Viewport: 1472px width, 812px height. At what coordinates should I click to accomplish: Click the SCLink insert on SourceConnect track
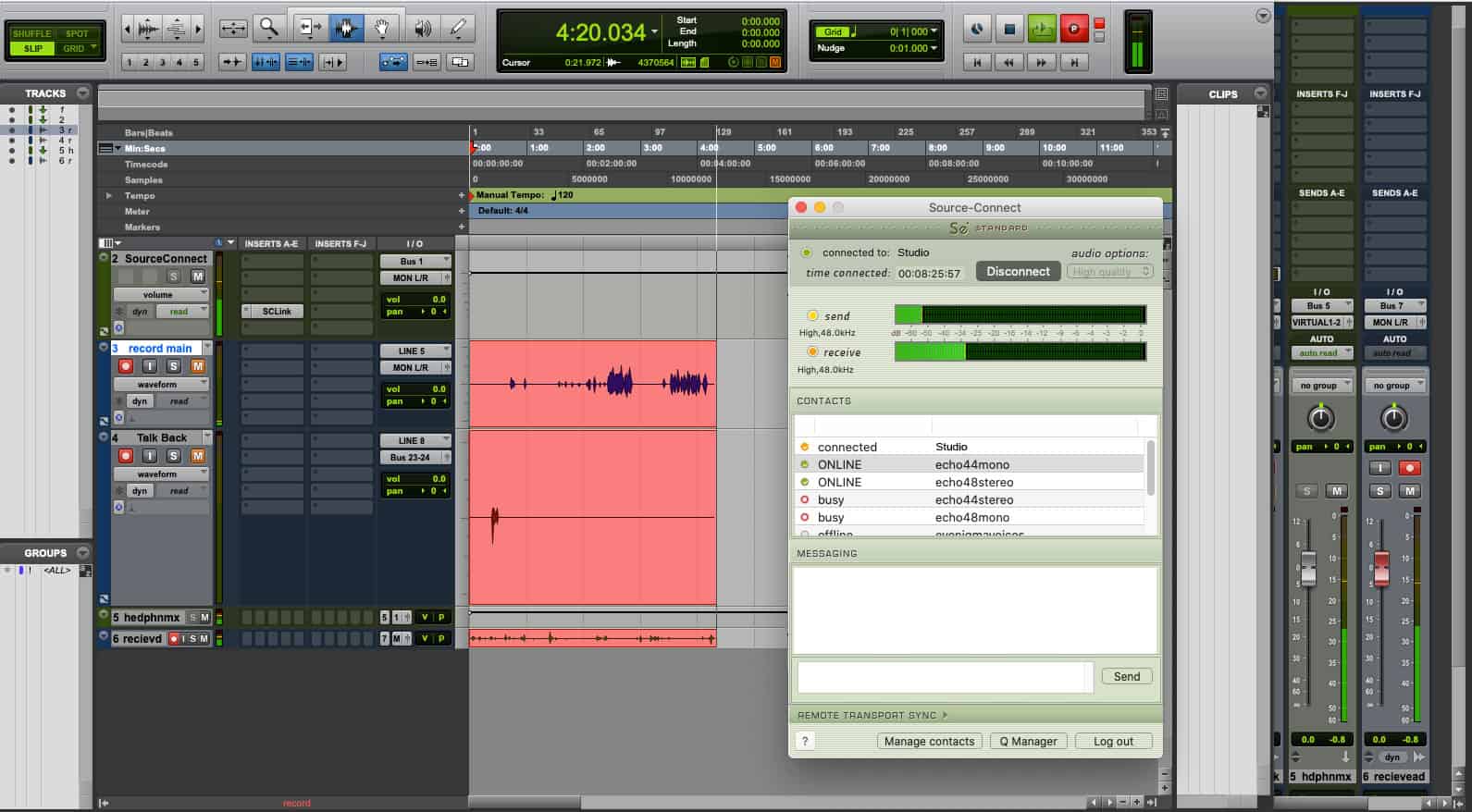point(273,312)
